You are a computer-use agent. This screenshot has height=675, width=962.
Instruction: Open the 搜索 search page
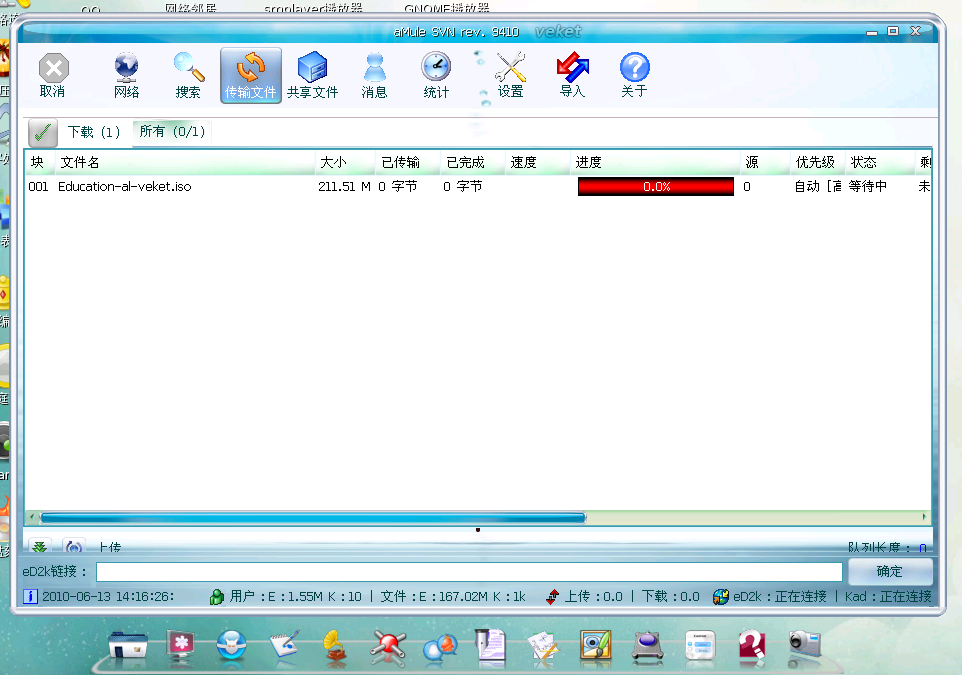click(x=188, y=76)
